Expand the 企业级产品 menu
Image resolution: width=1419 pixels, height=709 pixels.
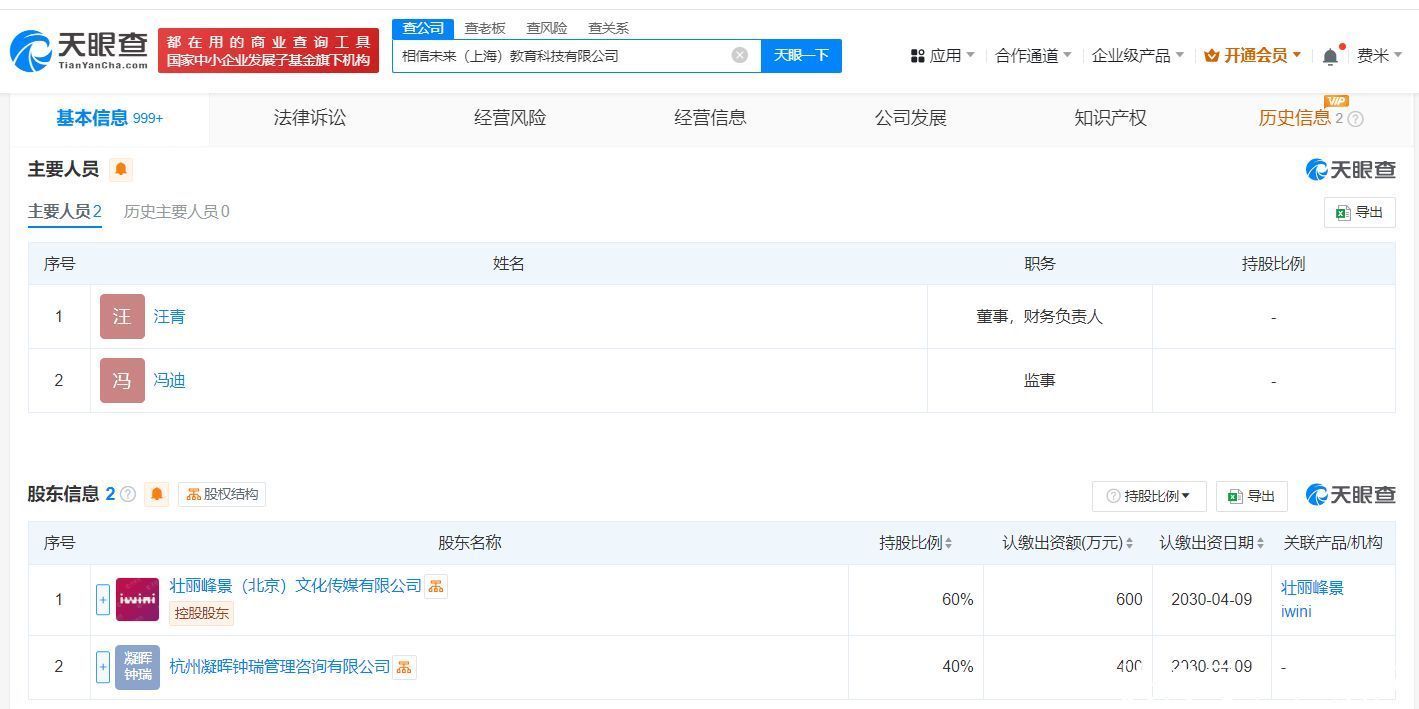(1137, 56)
